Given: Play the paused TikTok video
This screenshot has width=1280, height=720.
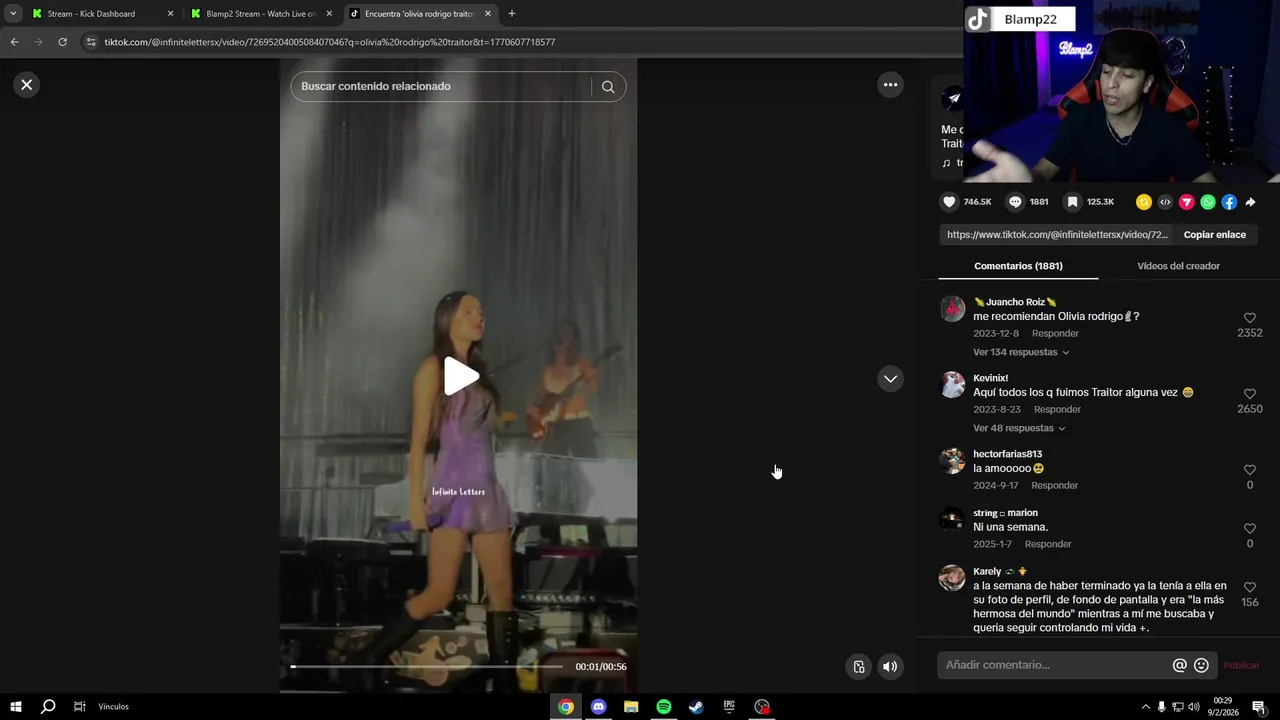Looking at the screenshot, I should pyautogui.click(x=461, y=376).
